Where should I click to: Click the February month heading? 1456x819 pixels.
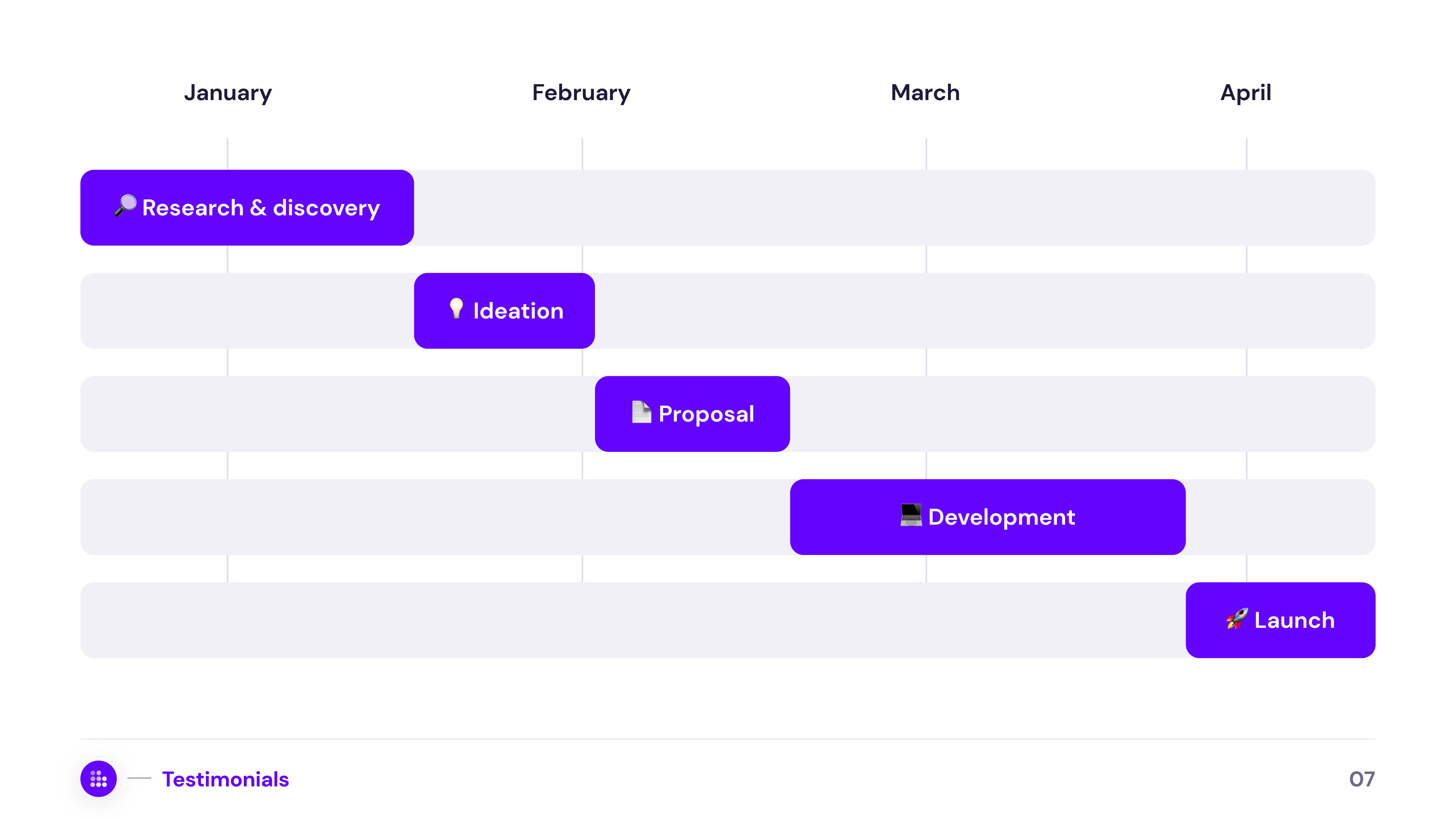point(581,93)
